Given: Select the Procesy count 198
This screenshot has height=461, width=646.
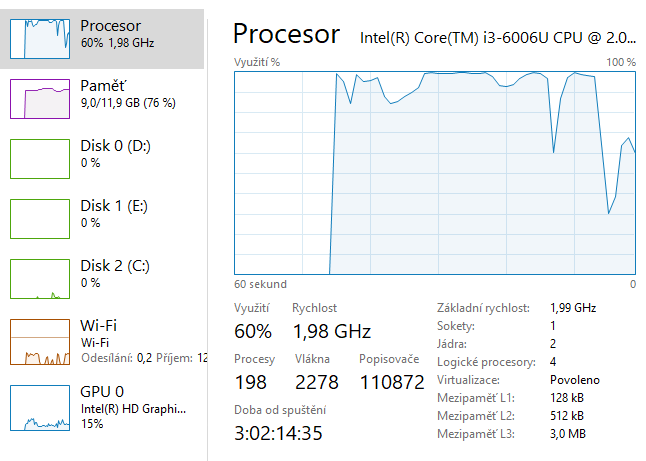Looking at the screenshot, I should (251, 382).
